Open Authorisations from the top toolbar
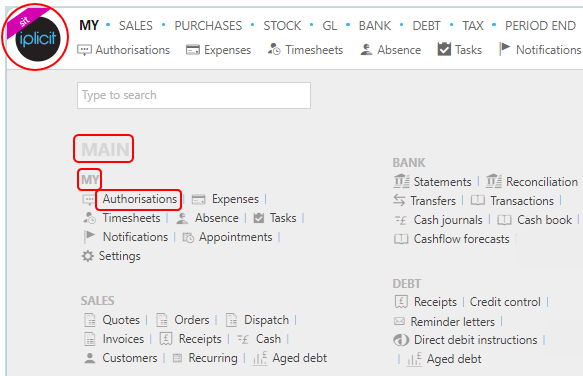Viewport: 583px width, 376px height. click(x=133, y=50)
